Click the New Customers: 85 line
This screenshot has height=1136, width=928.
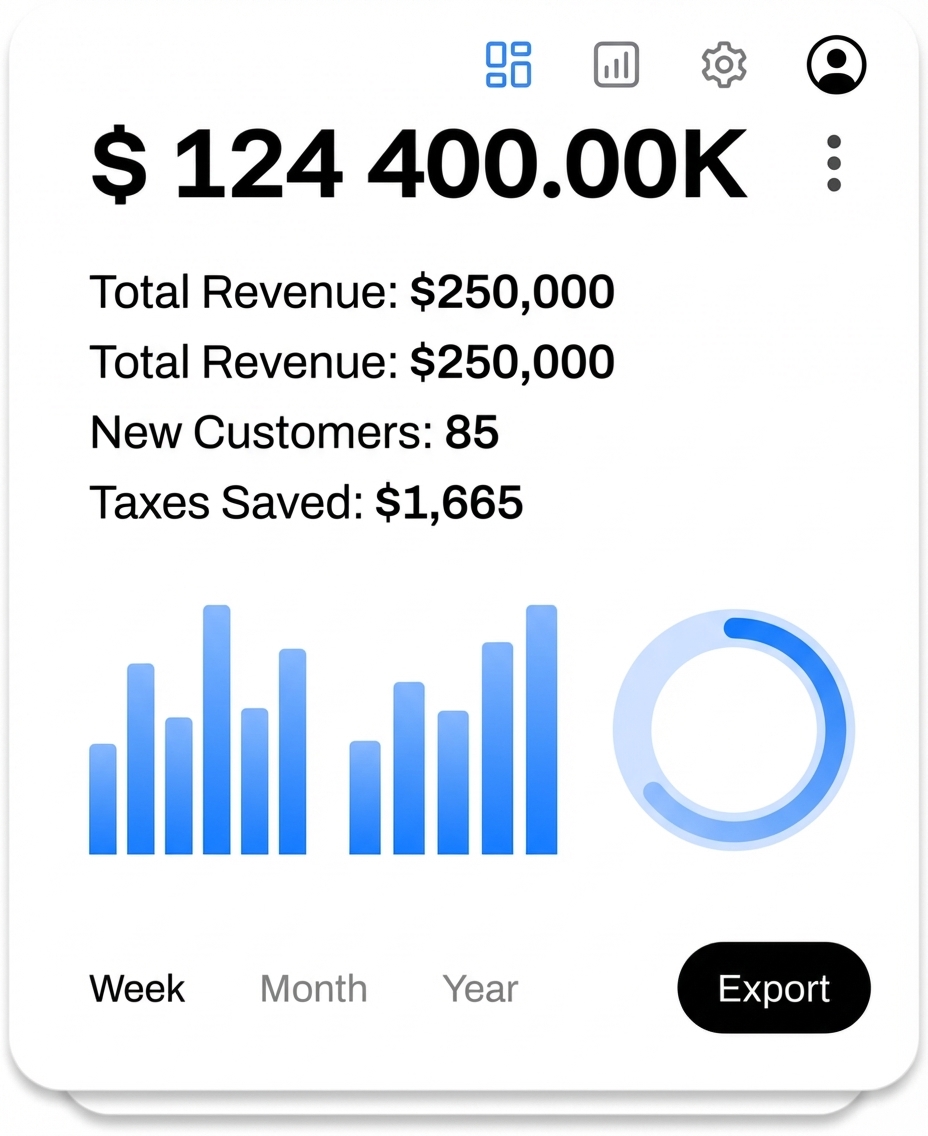click(294, 432)
